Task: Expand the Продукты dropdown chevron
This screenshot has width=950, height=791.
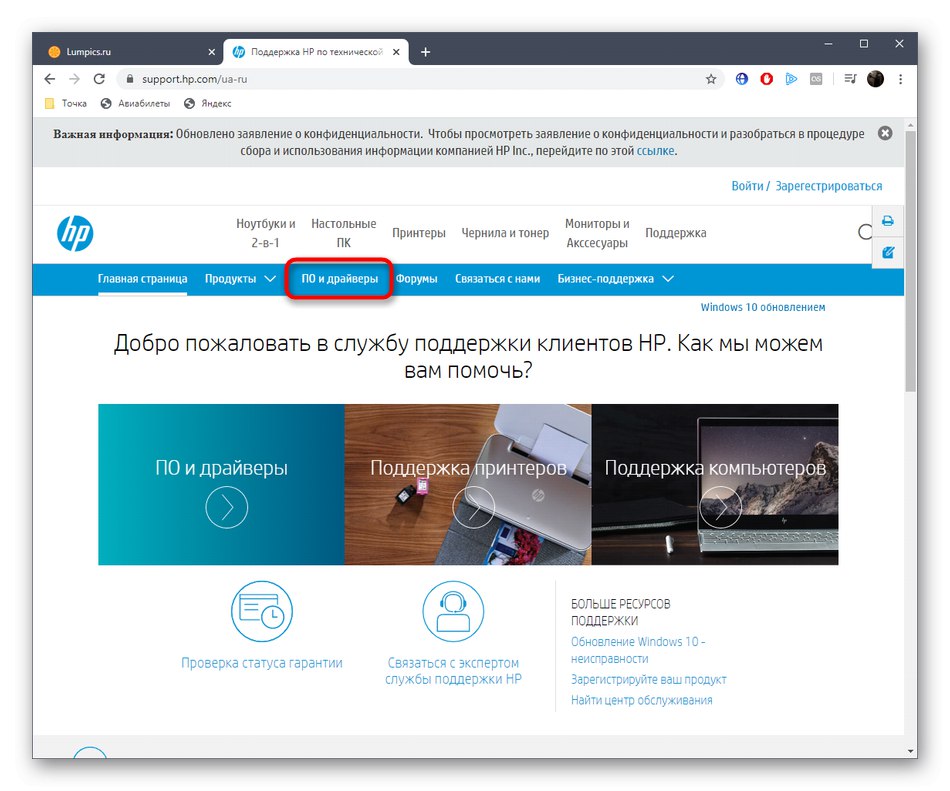Action: click(x=270, y=279)
